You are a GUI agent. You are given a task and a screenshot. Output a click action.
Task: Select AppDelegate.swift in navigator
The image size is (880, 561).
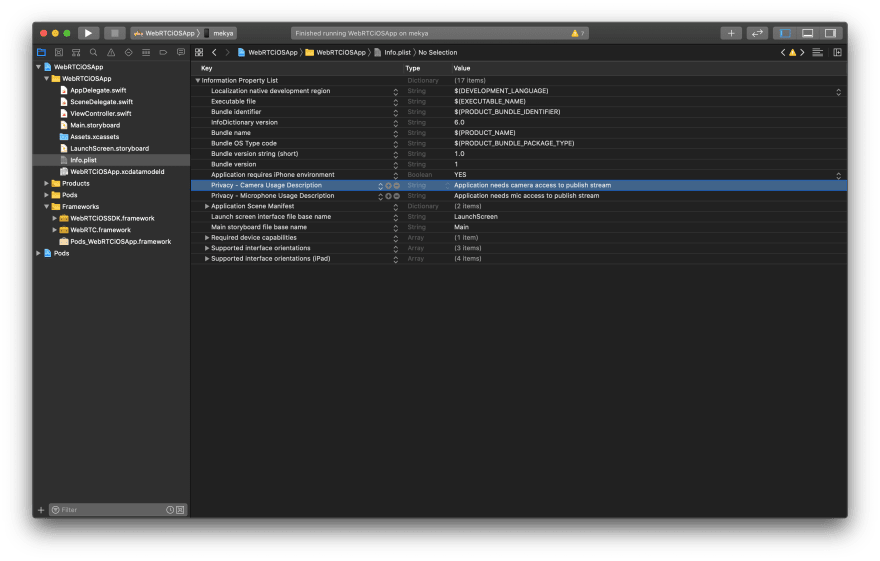pos(98,90)
